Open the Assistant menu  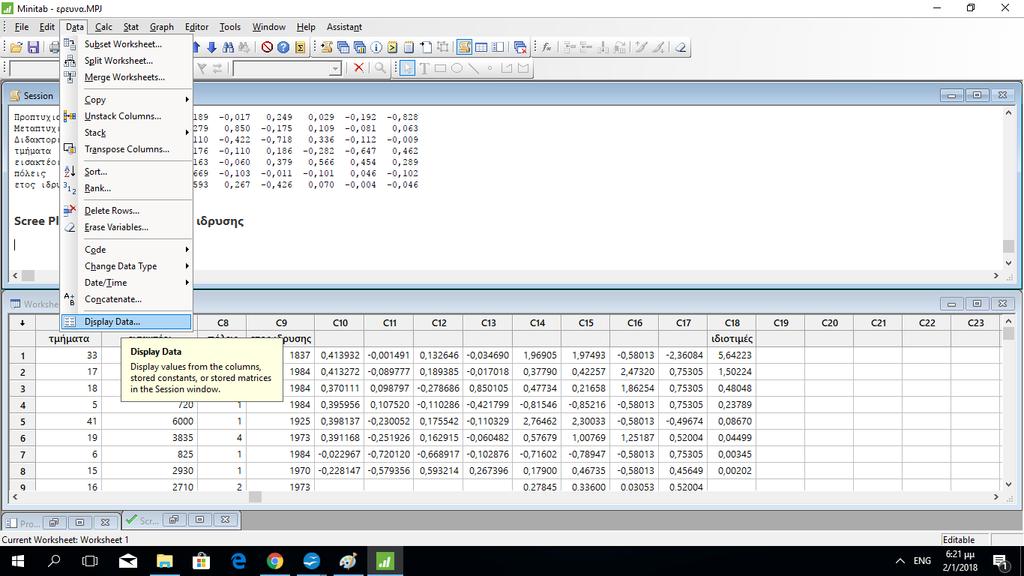pos(344,27)
